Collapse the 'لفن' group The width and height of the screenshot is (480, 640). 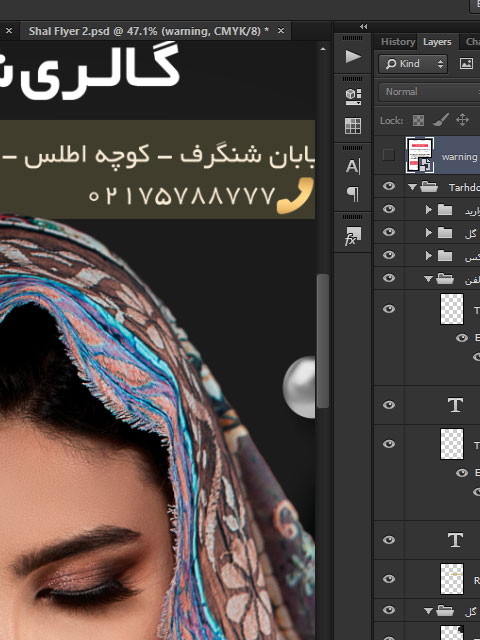[428, 279]
